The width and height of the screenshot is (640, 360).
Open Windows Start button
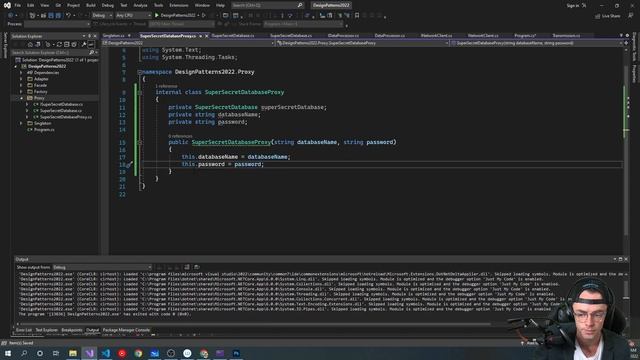8,353
